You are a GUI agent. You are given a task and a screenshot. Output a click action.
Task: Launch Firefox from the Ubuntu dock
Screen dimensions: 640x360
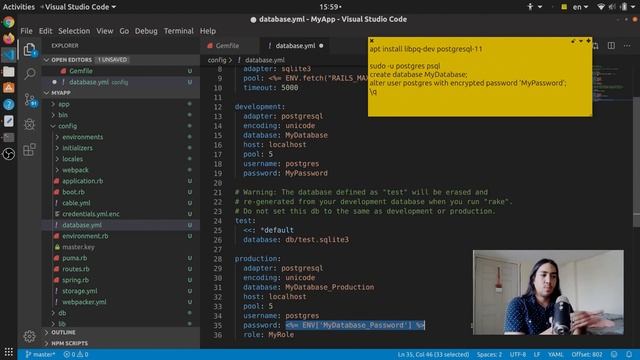coord(9,38)
